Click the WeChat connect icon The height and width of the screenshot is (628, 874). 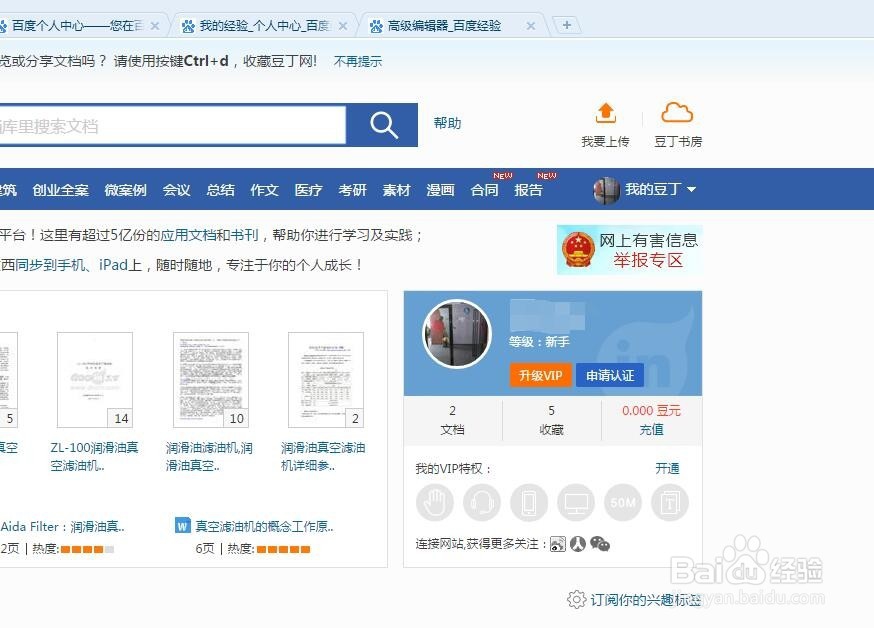click(x=600, y=544)
